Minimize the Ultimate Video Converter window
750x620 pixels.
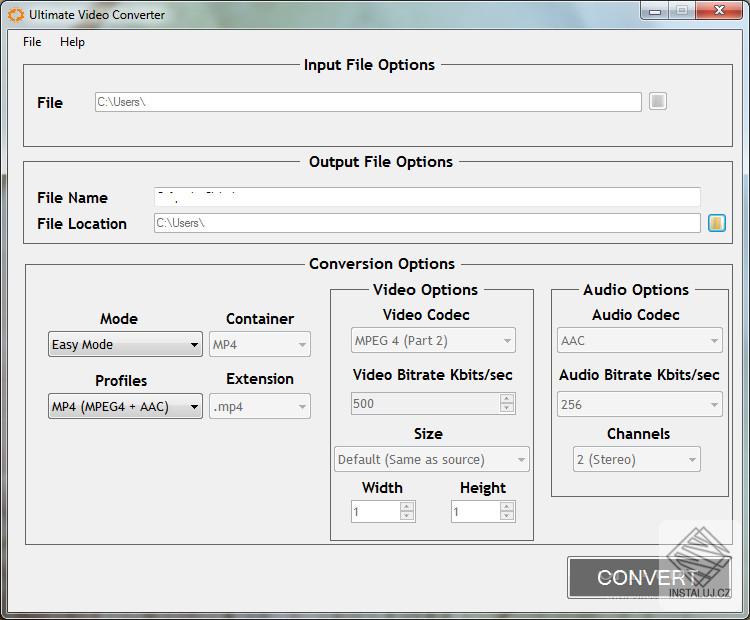(655, 11)
